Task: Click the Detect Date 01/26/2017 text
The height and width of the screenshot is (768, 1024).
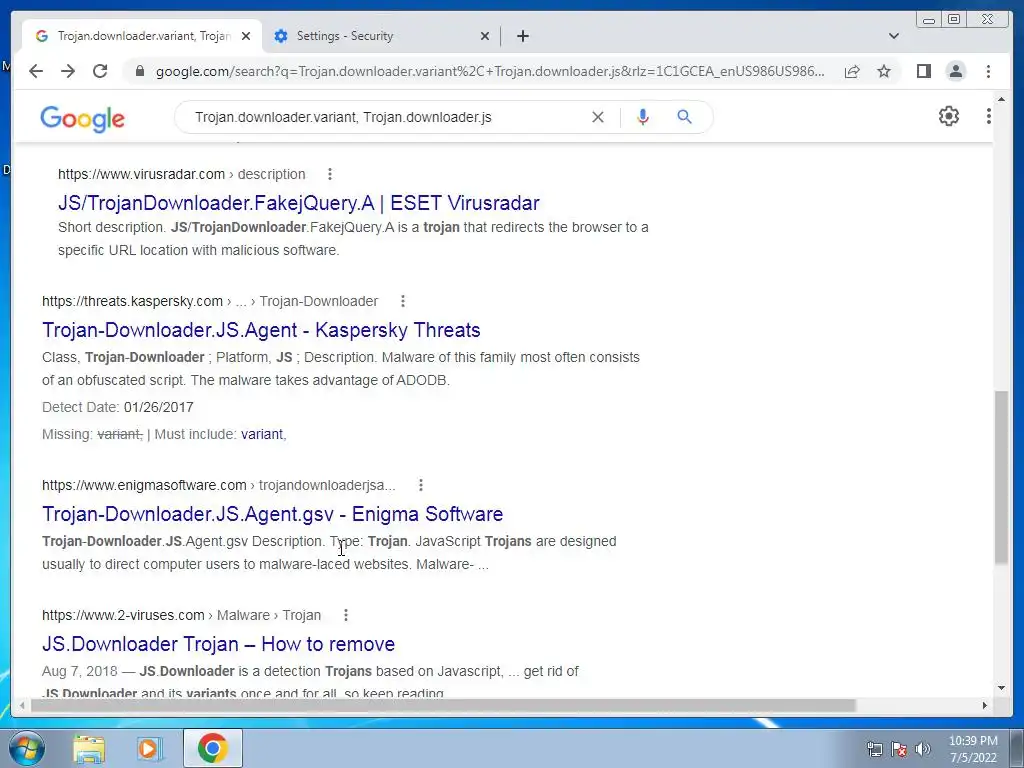Action: coord(118,408)
